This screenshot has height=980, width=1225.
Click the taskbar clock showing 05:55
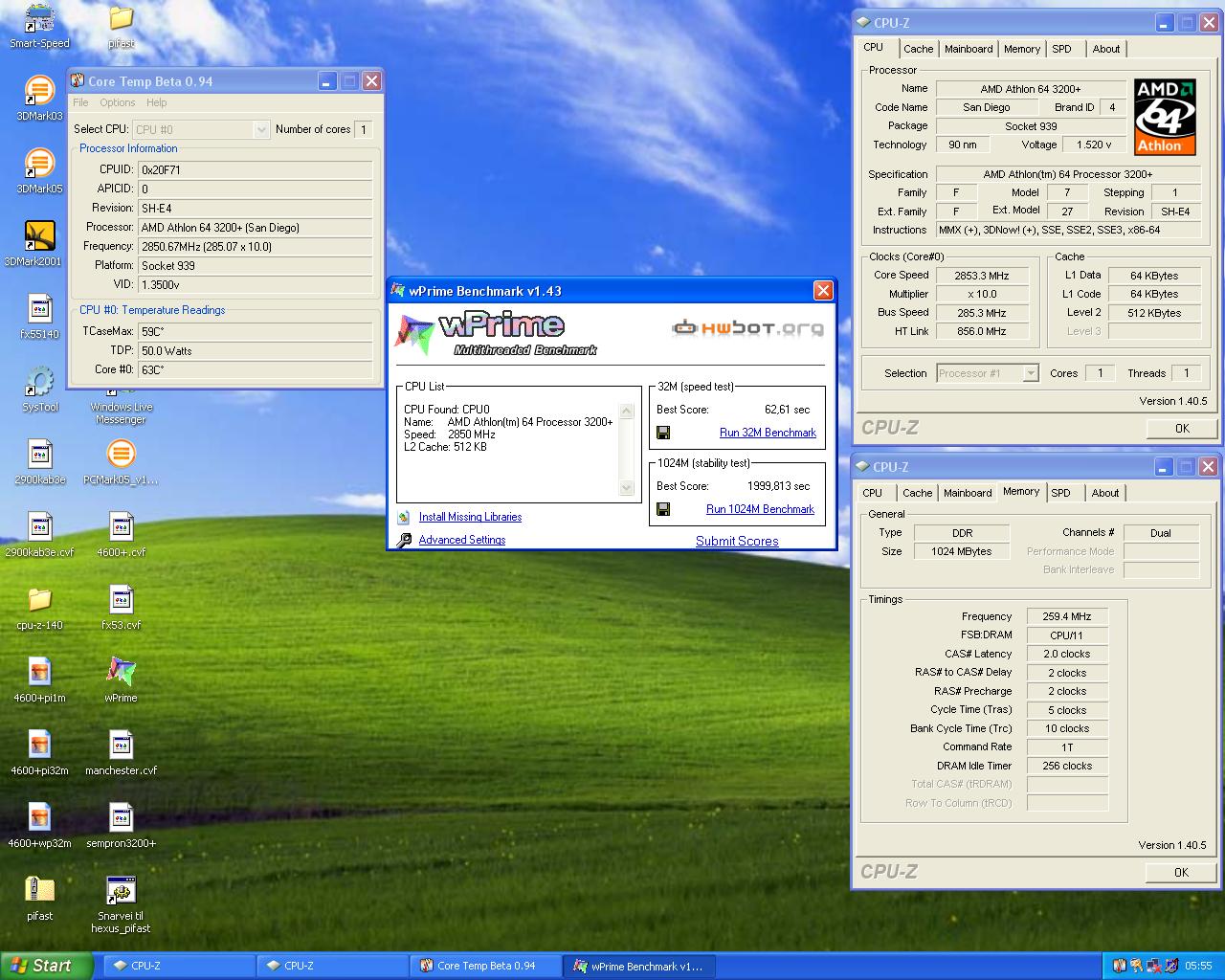tap(1198, 966)
